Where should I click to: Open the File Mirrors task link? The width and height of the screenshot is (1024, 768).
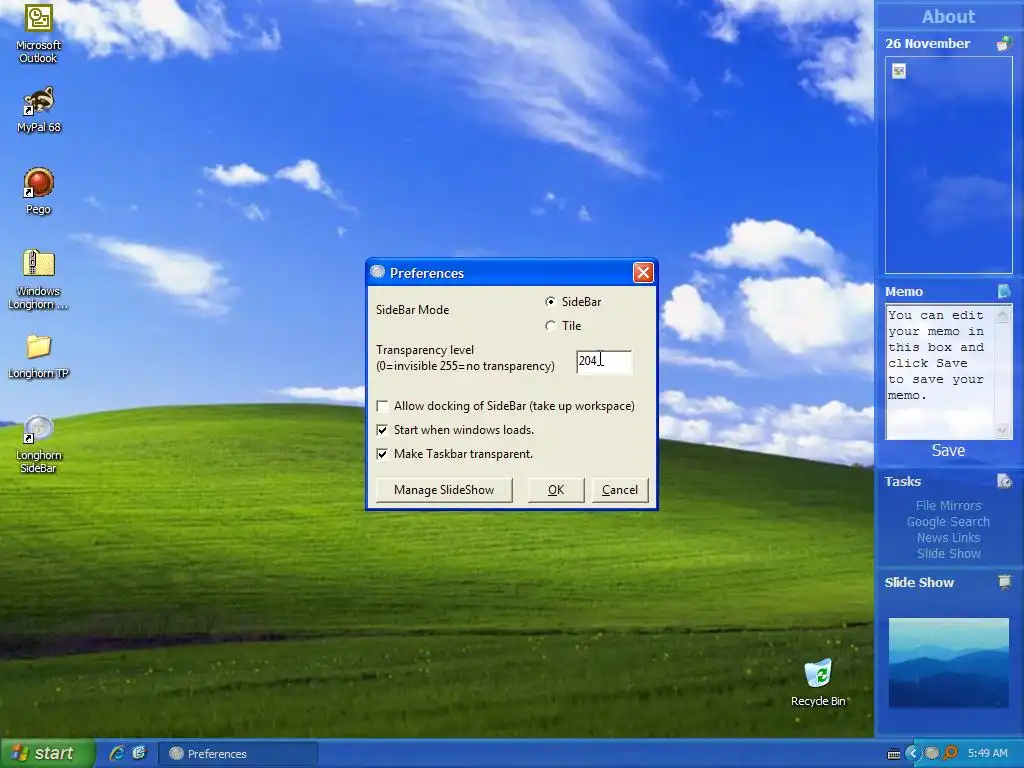[x=948, y=505]
